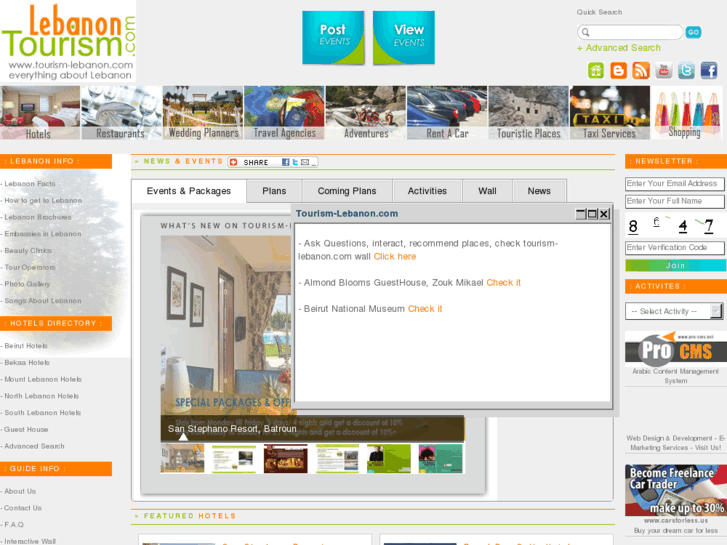
Task: Open the Wedding Planners category image
Action: [x=203, y=113]
